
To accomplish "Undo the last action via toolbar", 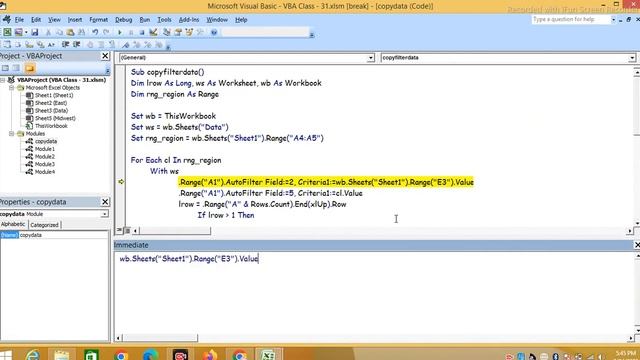I will click(95, 32).
